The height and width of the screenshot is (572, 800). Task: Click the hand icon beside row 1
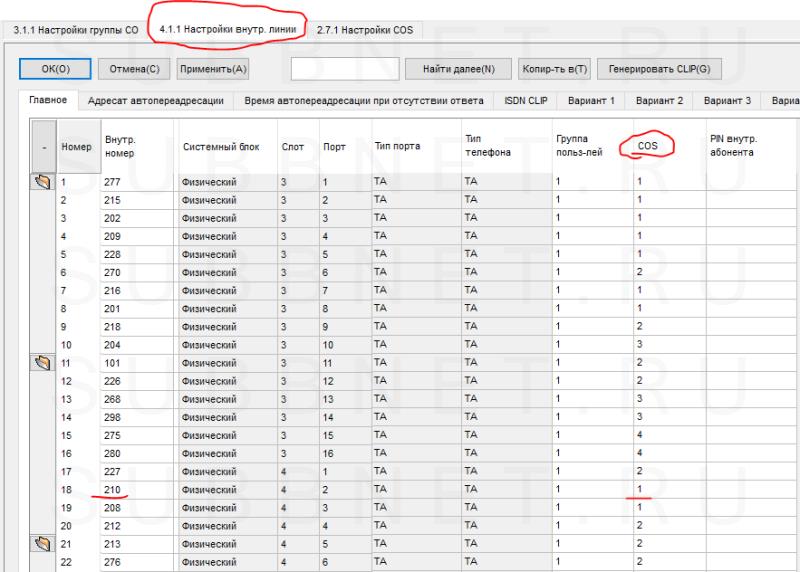tap(43, 183)
